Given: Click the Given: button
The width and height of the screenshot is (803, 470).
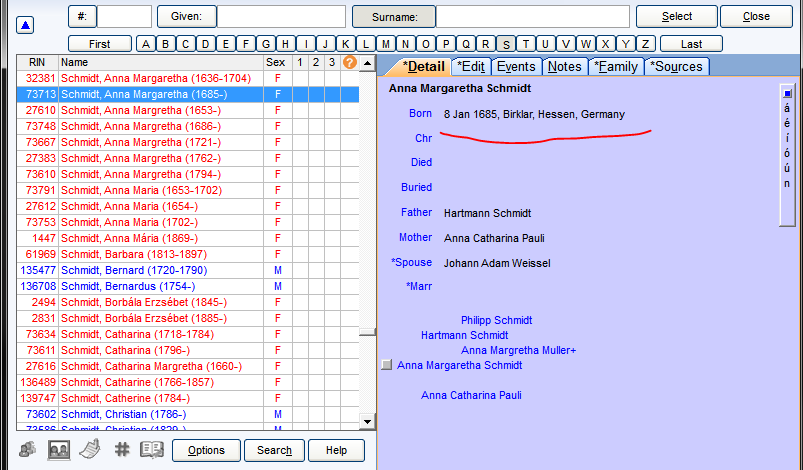Looking at the screenshot, I should pos(186,16).
